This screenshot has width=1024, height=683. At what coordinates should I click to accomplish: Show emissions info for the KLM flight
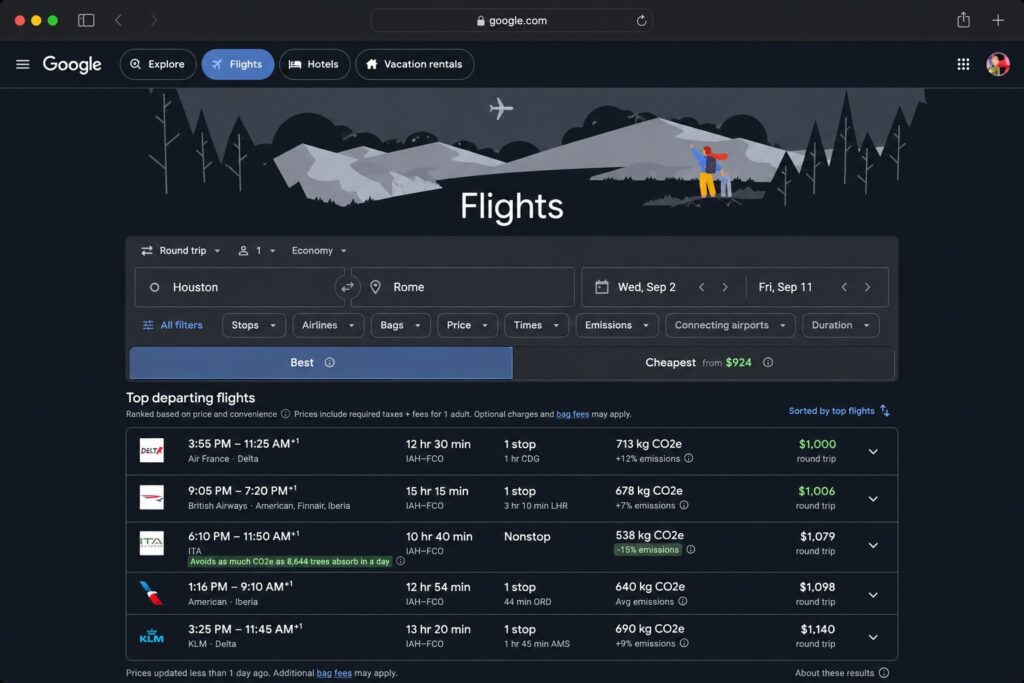click(684, 643)
